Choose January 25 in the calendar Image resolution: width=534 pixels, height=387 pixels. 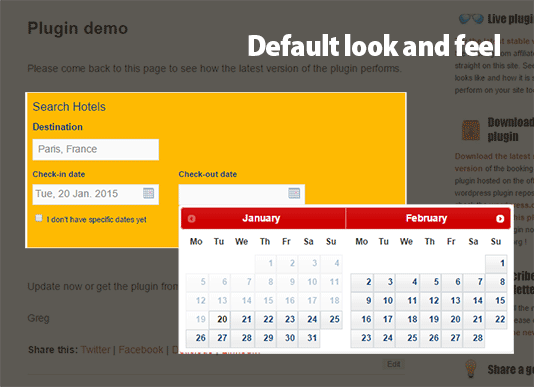click(x=331, y=319)
